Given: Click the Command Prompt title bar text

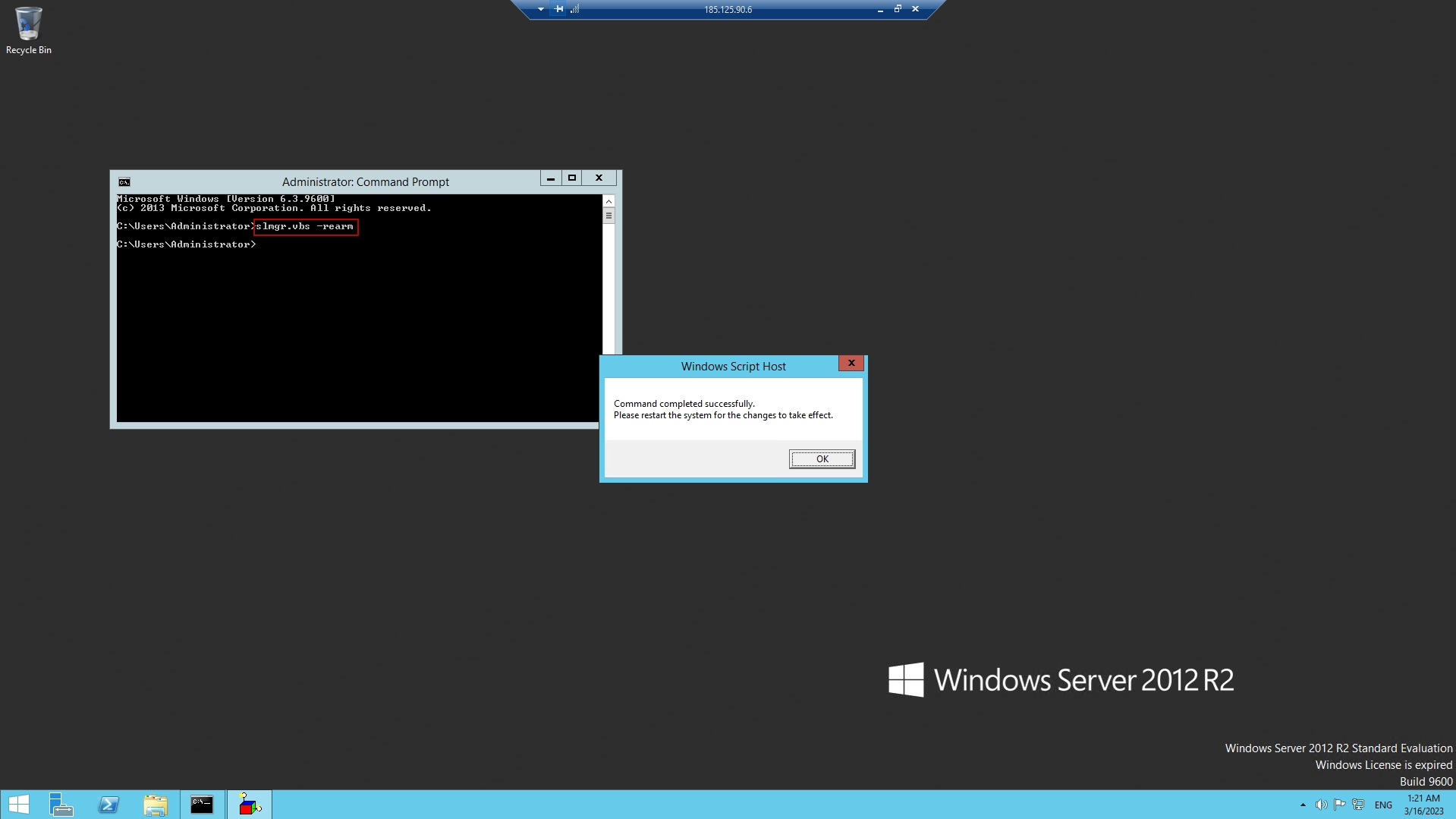Looking at the screenshot, I should [x=366, y=182].
